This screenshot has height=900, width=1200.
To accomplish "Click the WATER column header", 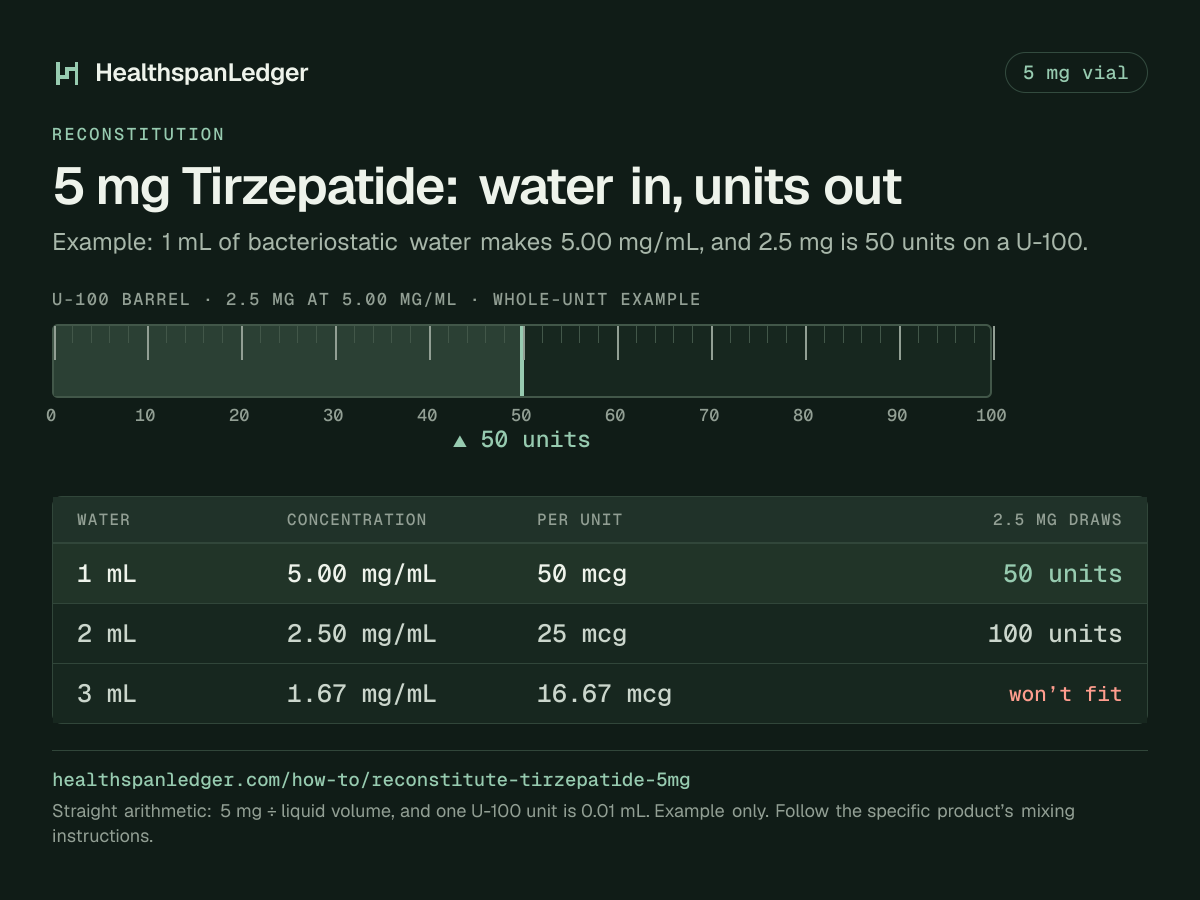I will [x=104, y=520].
